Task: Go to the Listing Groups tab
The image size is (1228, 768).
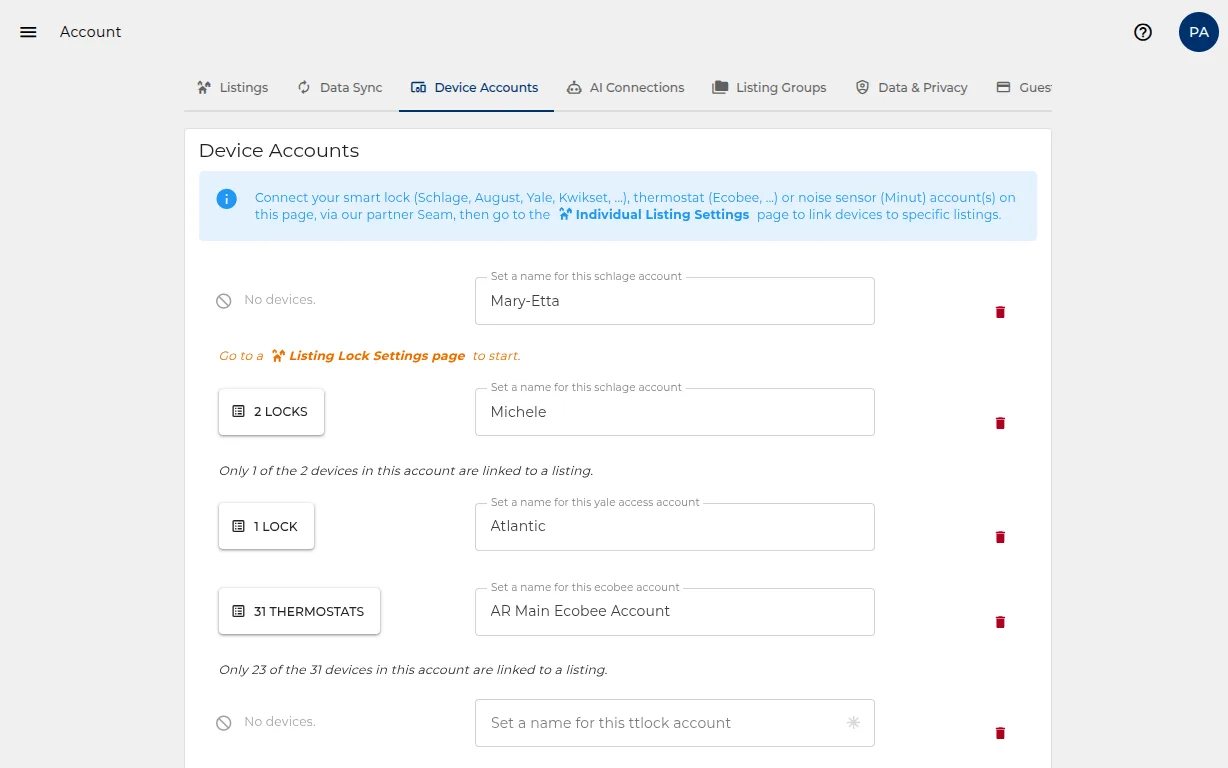Action: pyautogui.click(x=769, y=88)
